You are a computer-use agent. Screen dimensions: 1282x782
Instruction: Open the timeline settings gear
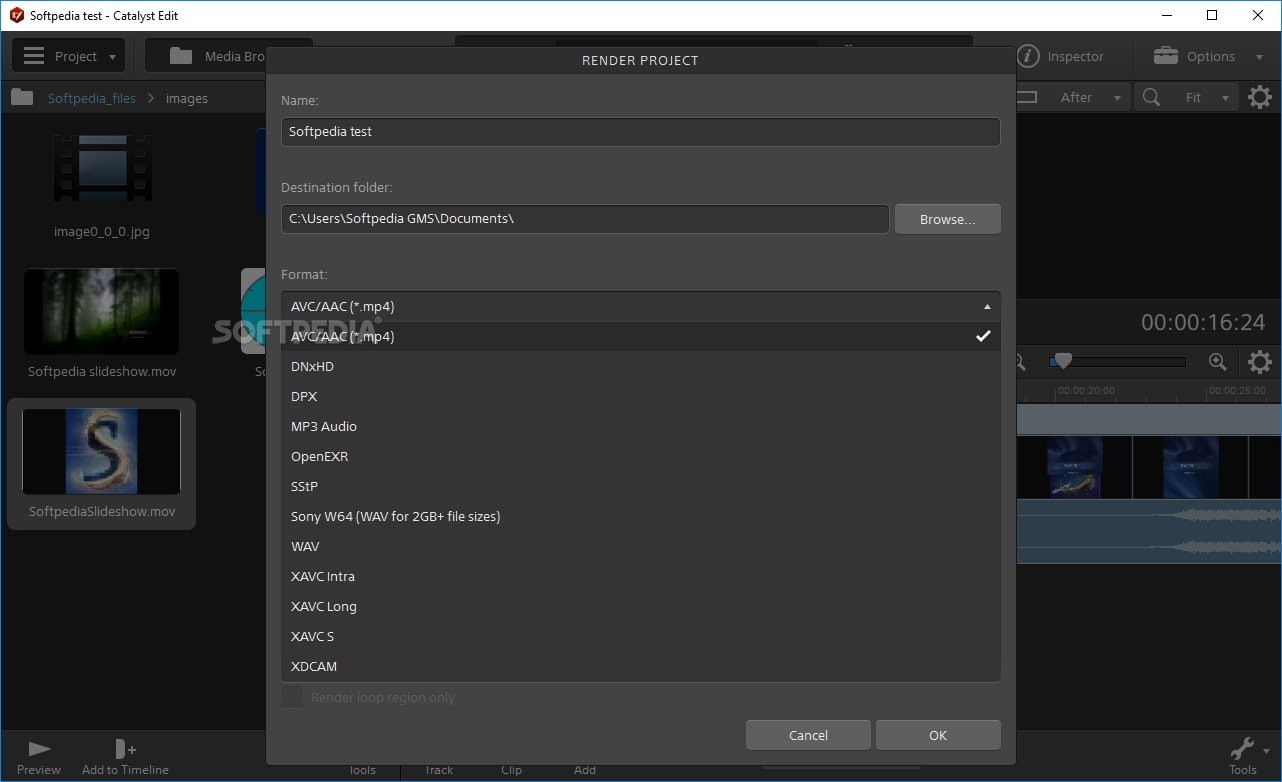click(1260, 362)
